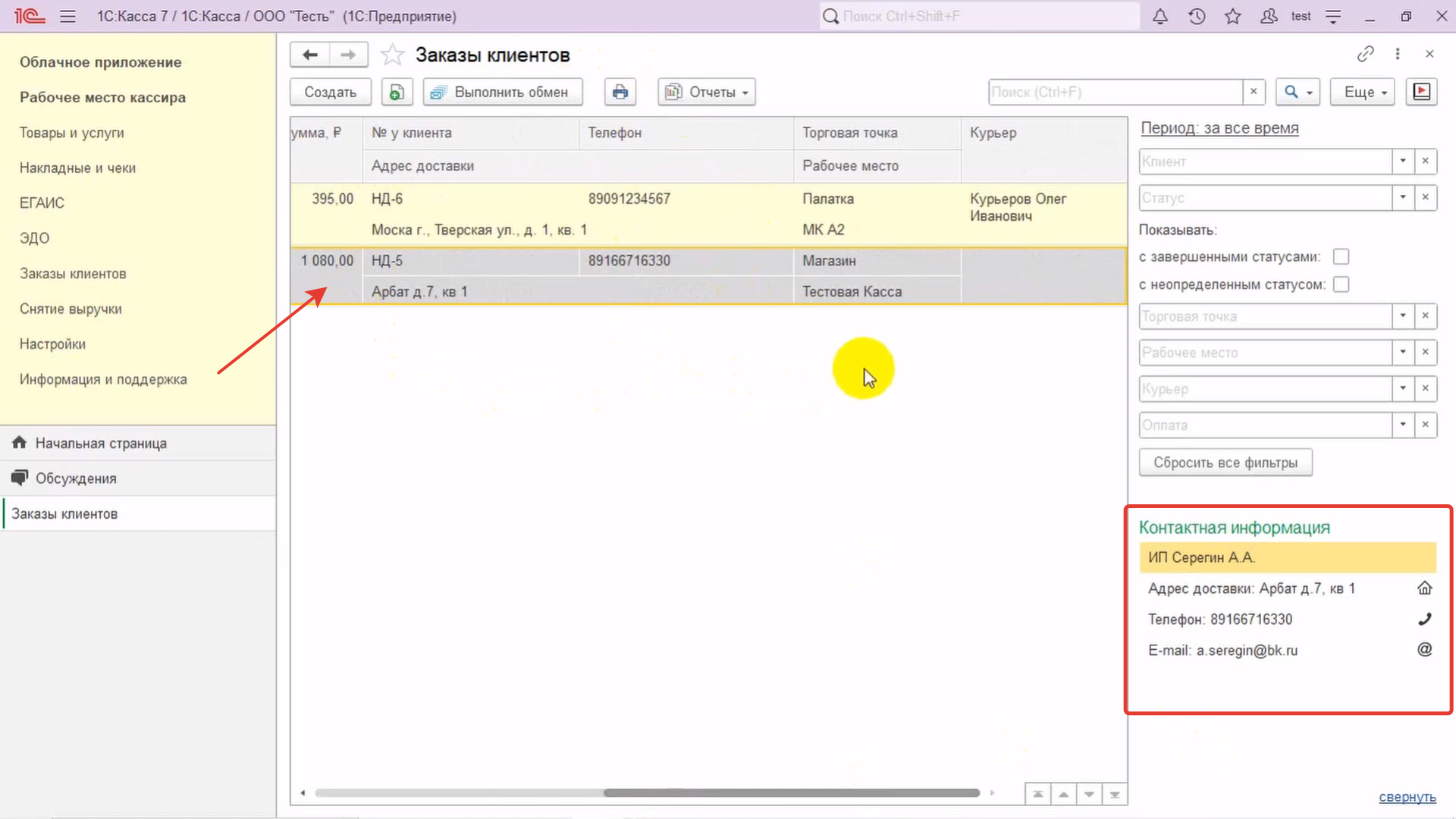The width and height of the screenshot is (1456, 819).
Task: Open the Еще dropdown menu
Action: tap(1363, 92)
